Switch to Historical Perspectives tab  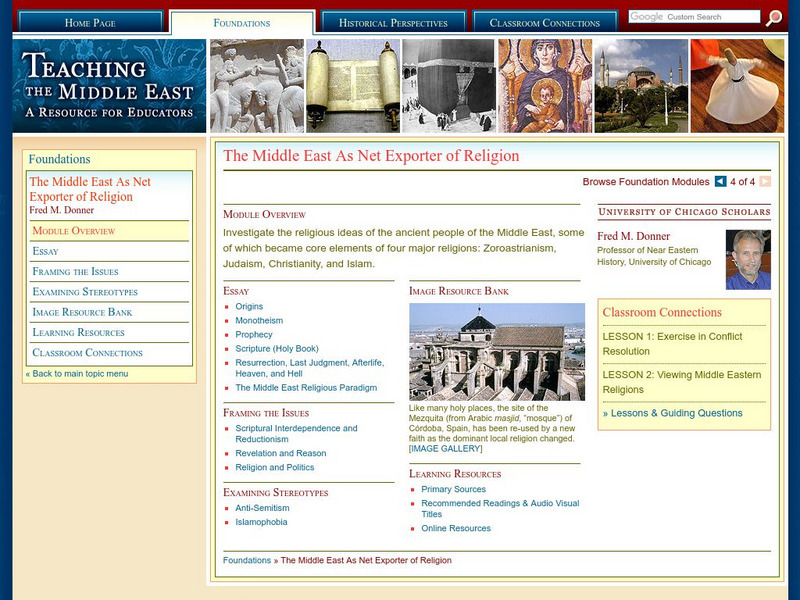tap(393, 23)
